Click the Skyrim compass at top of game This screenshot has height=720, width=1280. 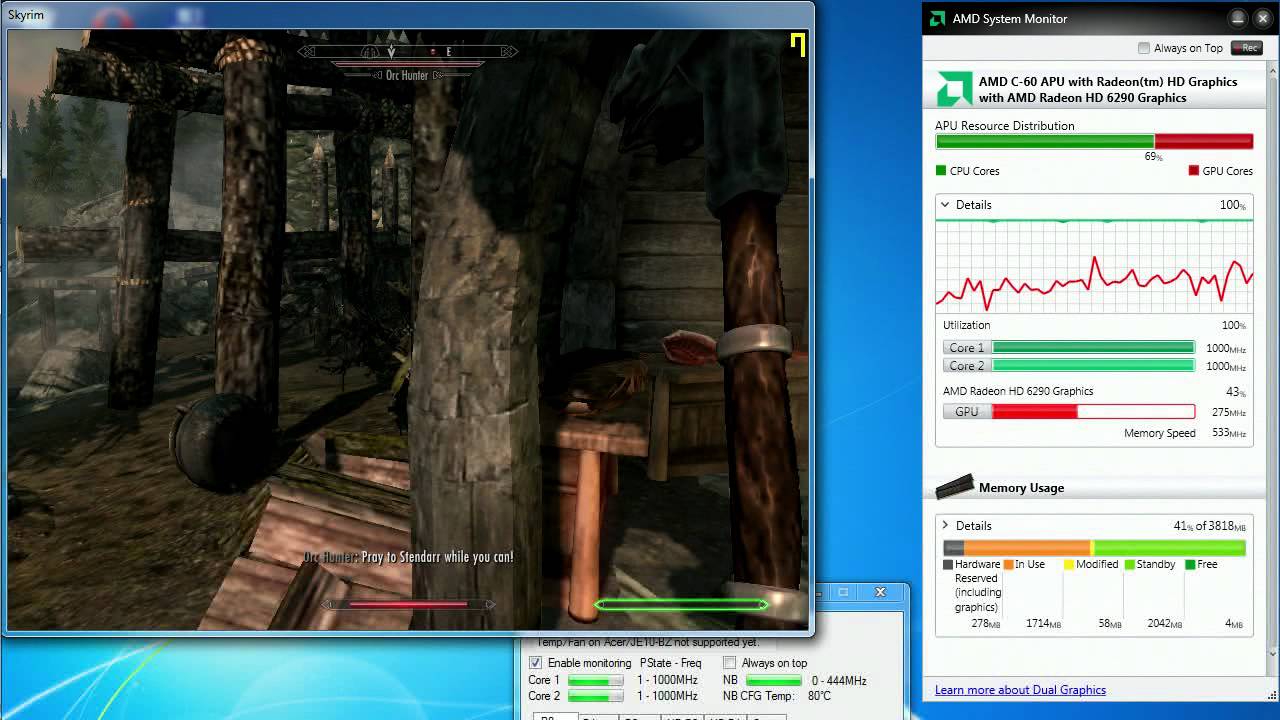tap(408, 51)
